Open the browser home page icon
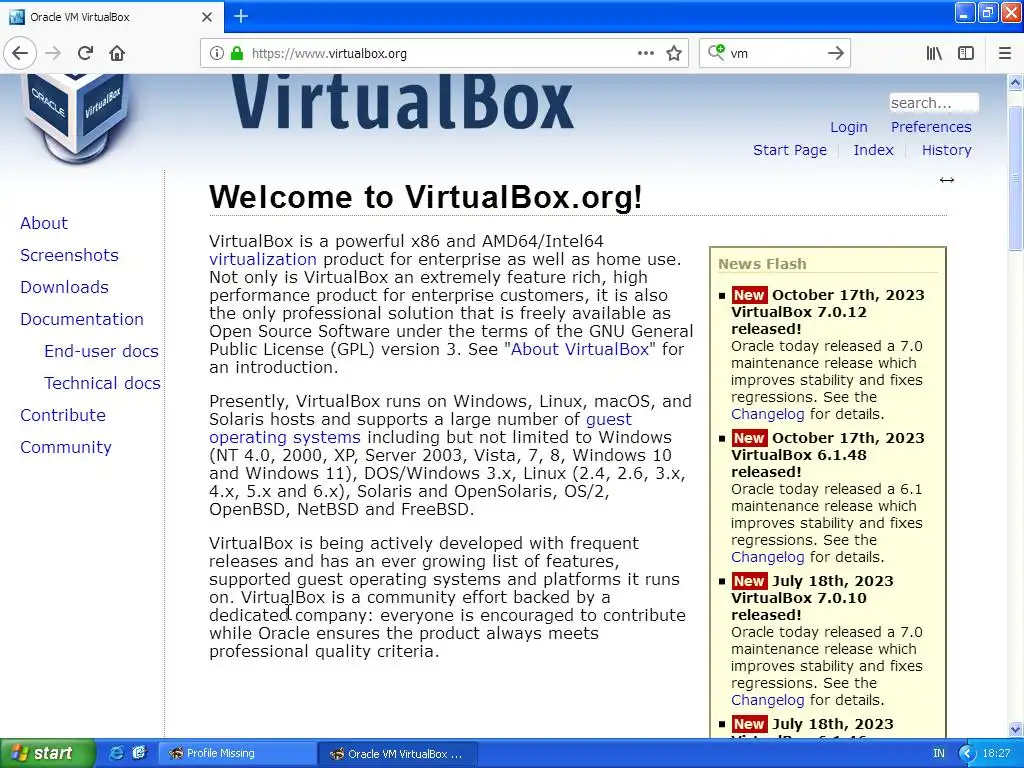1024x768 pixels. click(x=117, y=53)
